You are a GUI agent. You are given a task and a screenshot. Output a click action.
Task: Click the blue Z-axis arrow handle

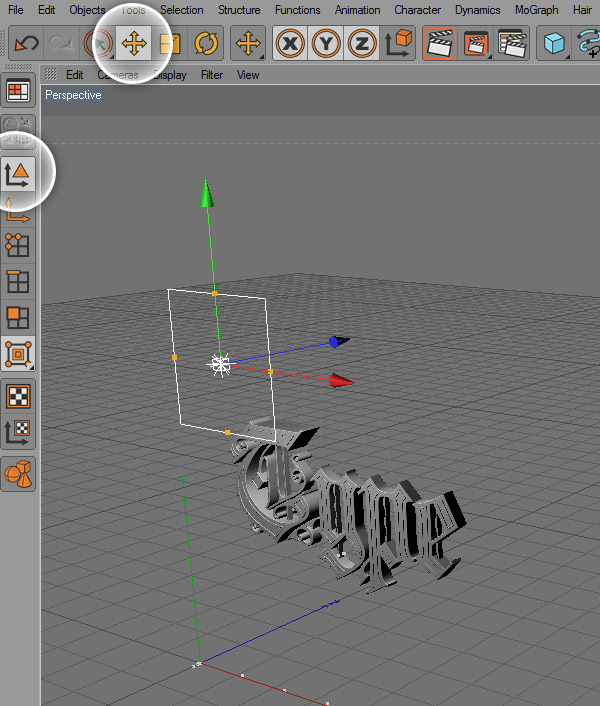[339, 341]
